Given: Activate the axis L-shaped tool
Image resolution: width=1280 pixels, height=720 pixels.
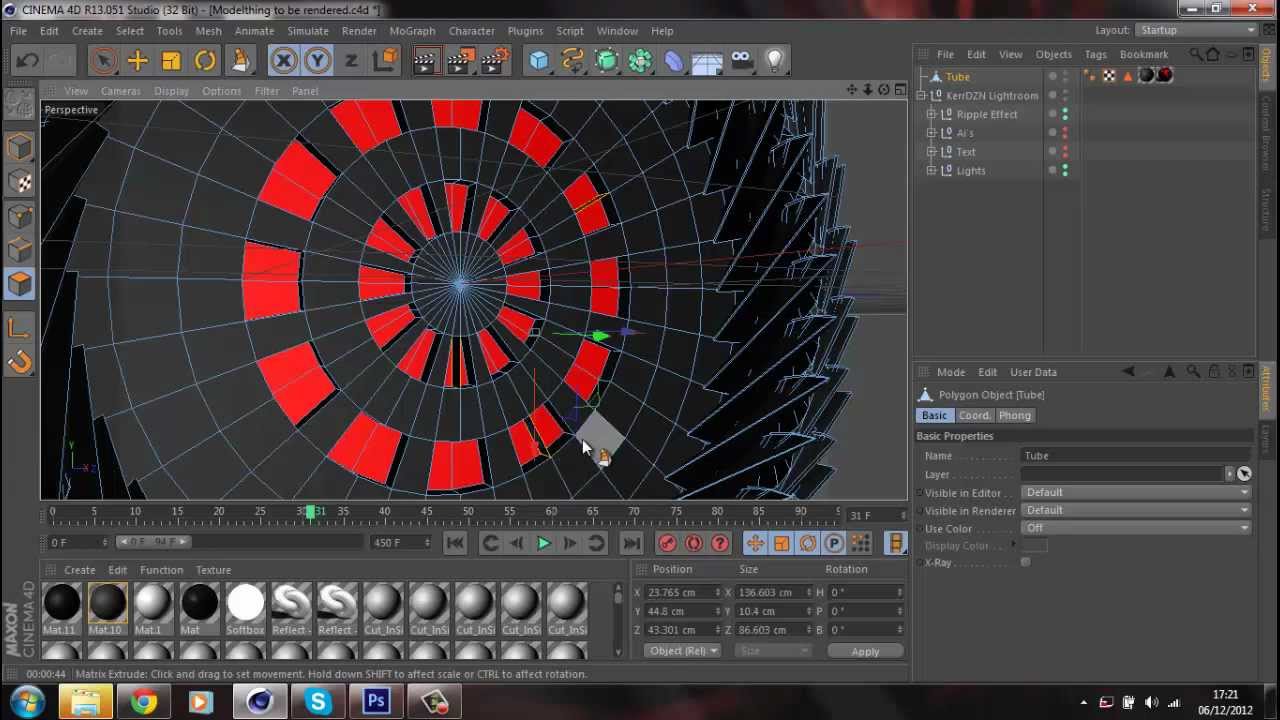Looking at the screenshot, I should point(19,328).
